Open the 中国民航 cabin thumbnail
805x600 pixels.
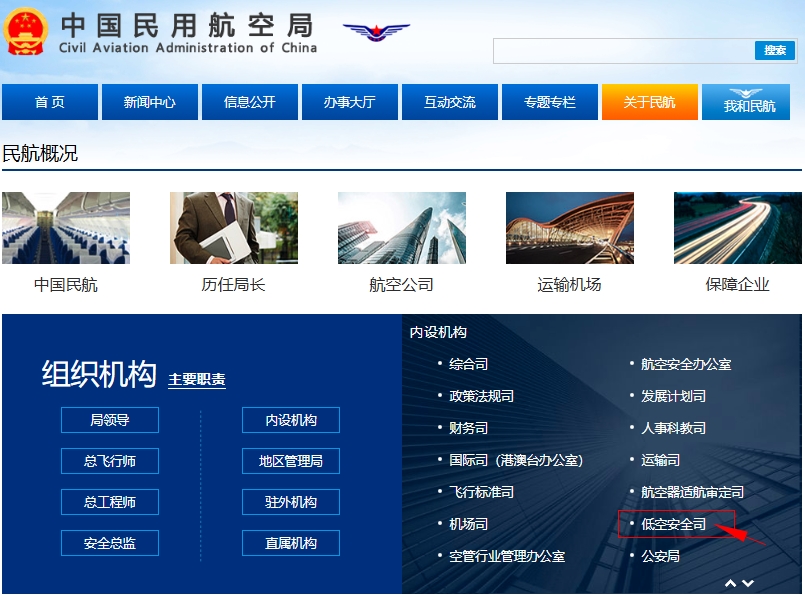tap(66, 228)
